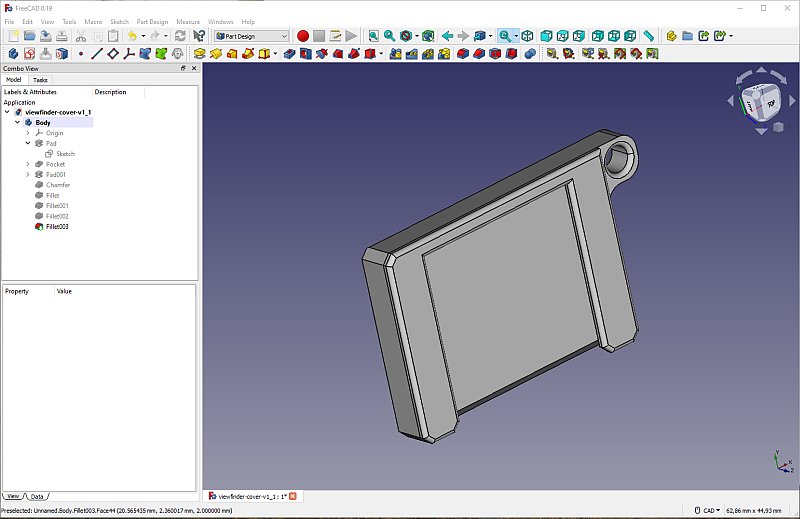Image resolution: width=800 pixels, height=519 pixels.
Task: Set the isometric view
Action: tap(528, 36)
